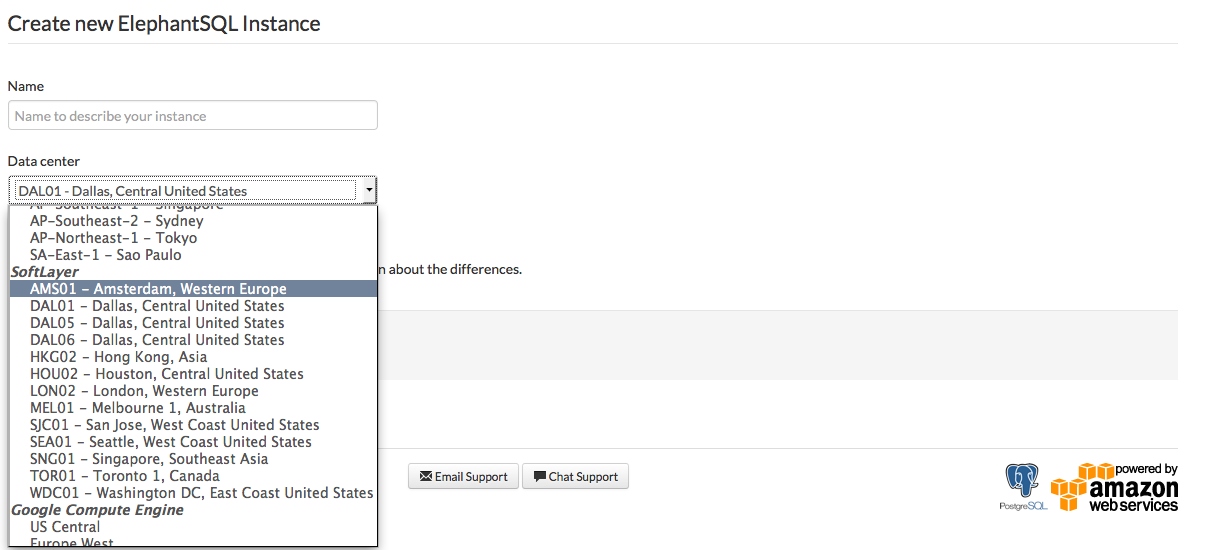Select MEL01 – Melbourne 1, Australia
The image size is (1212, 550).
tap(137, 408)
